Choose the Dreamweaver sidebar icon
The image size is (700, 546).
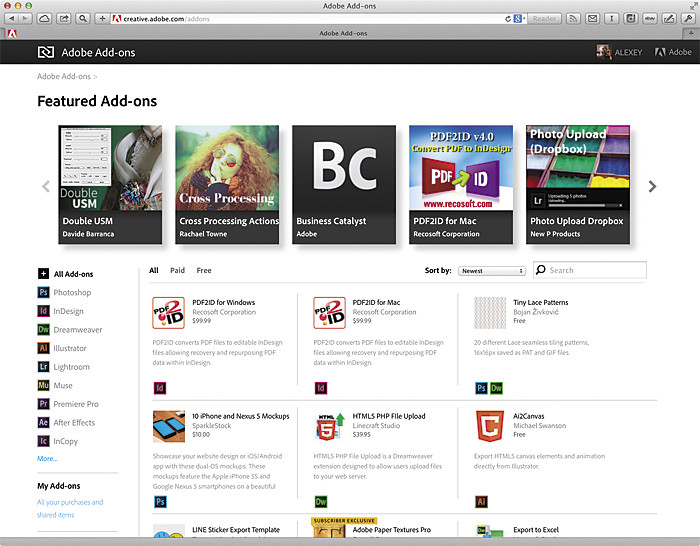[x=43, y=329]
